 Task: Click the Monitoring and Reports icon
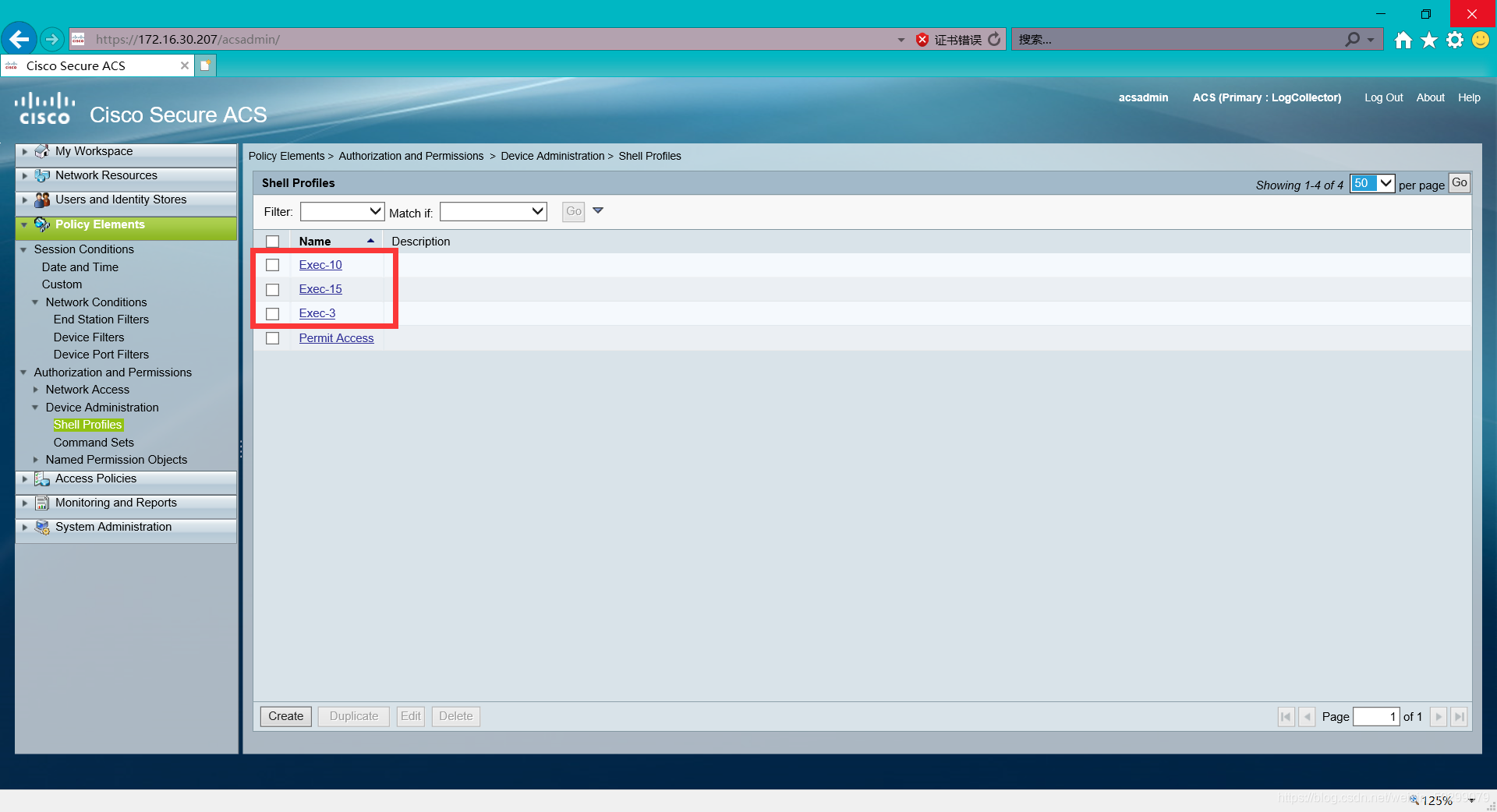[42, 503]
